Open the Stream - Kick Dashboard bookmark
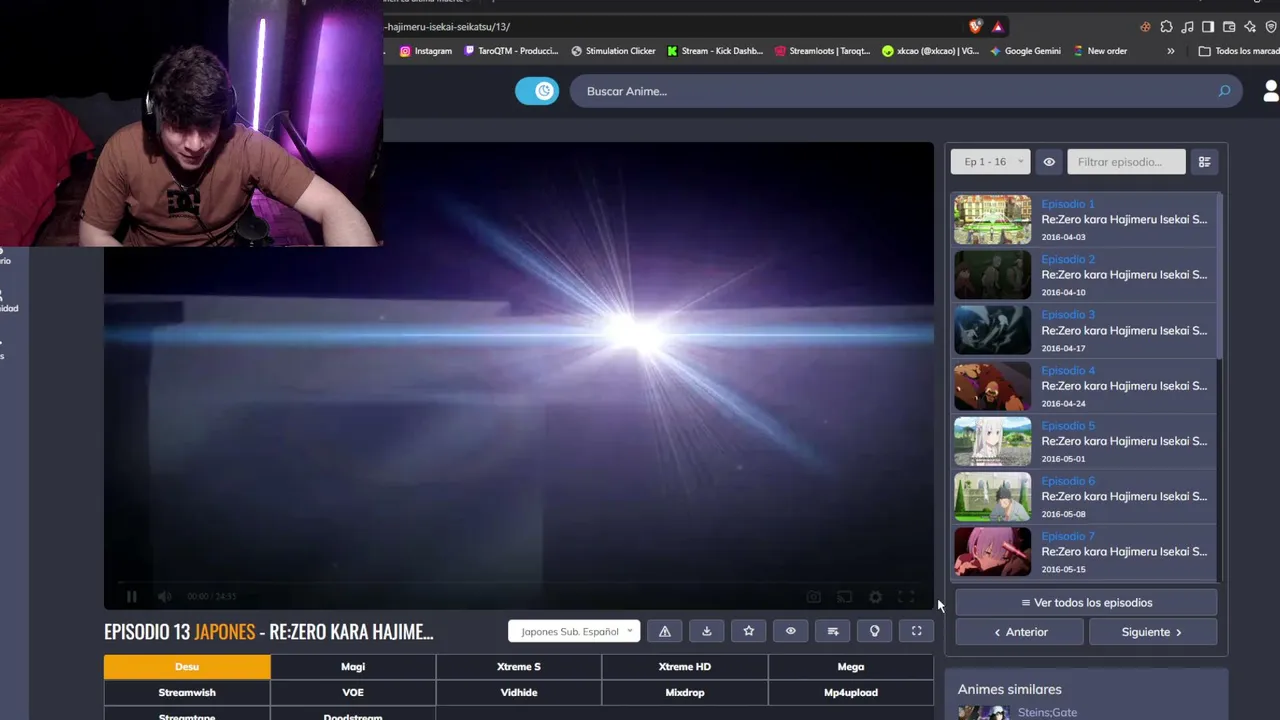1280x720 pixels. click(x=715, y=51)
